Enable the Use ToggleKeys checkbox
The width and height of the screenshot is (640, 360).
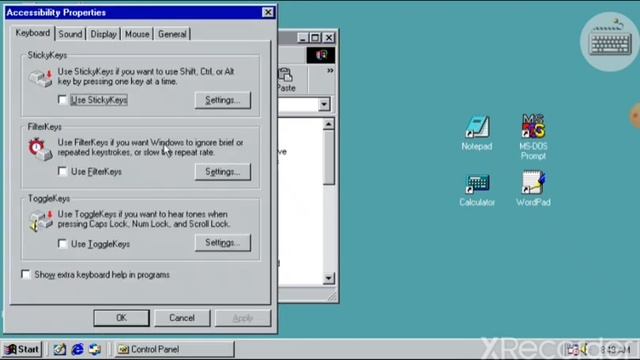pos(62,244)
